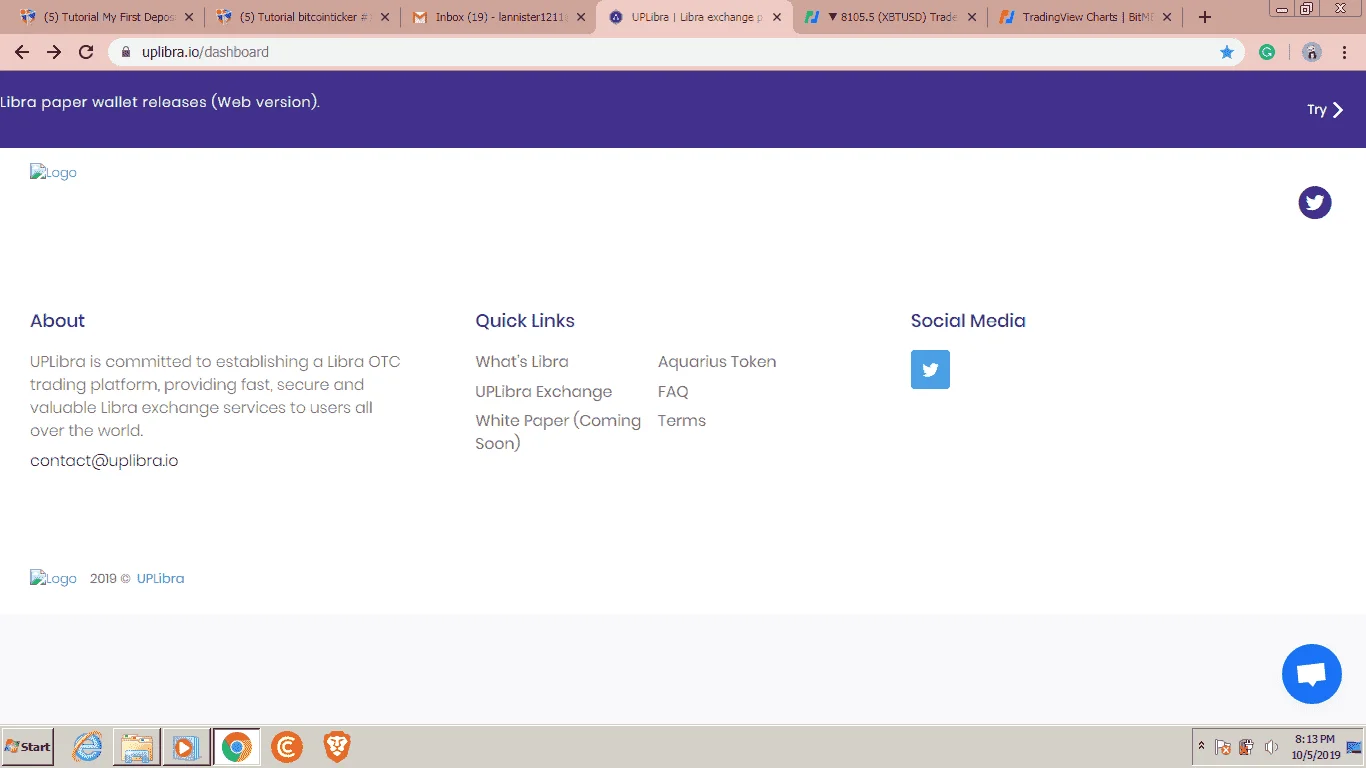Click the Social Media heading
Screen dimensions: 1366x768
968,321
